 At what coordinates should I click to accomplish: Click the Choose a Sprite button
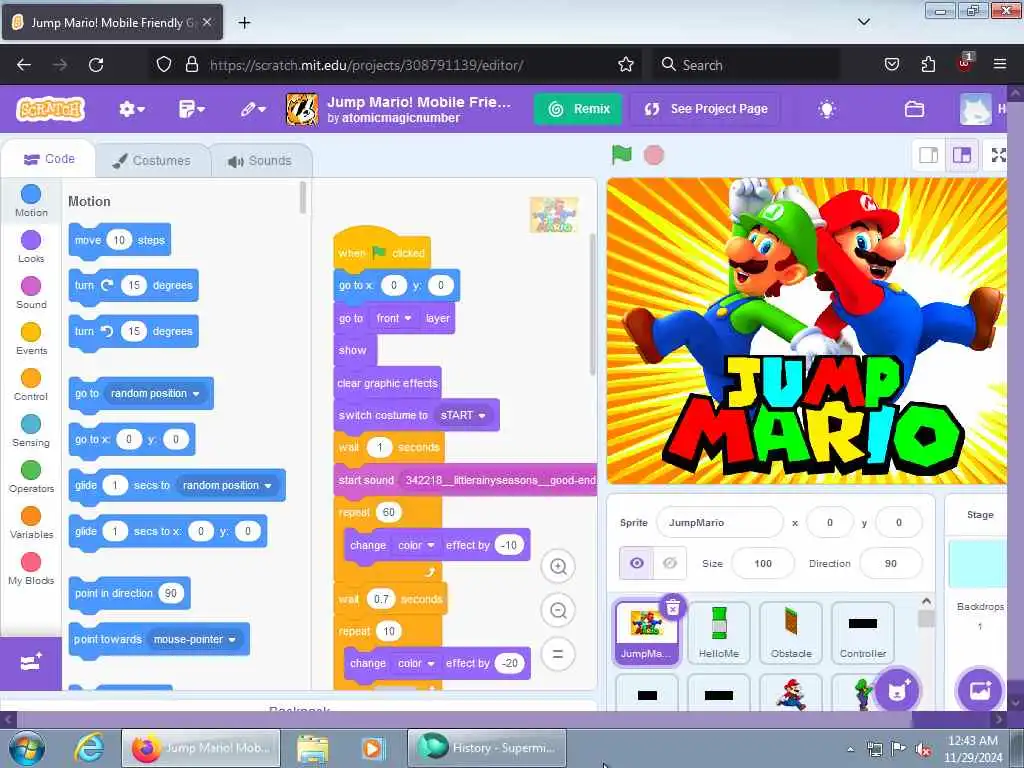(x=897, y=690)
